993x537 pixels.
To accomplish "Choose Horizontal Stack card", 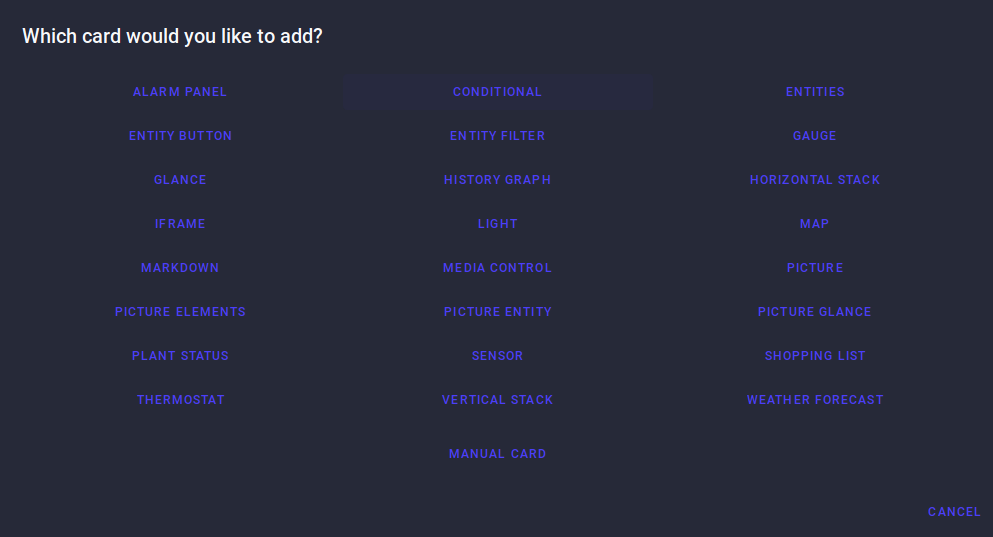I will 814,180.
